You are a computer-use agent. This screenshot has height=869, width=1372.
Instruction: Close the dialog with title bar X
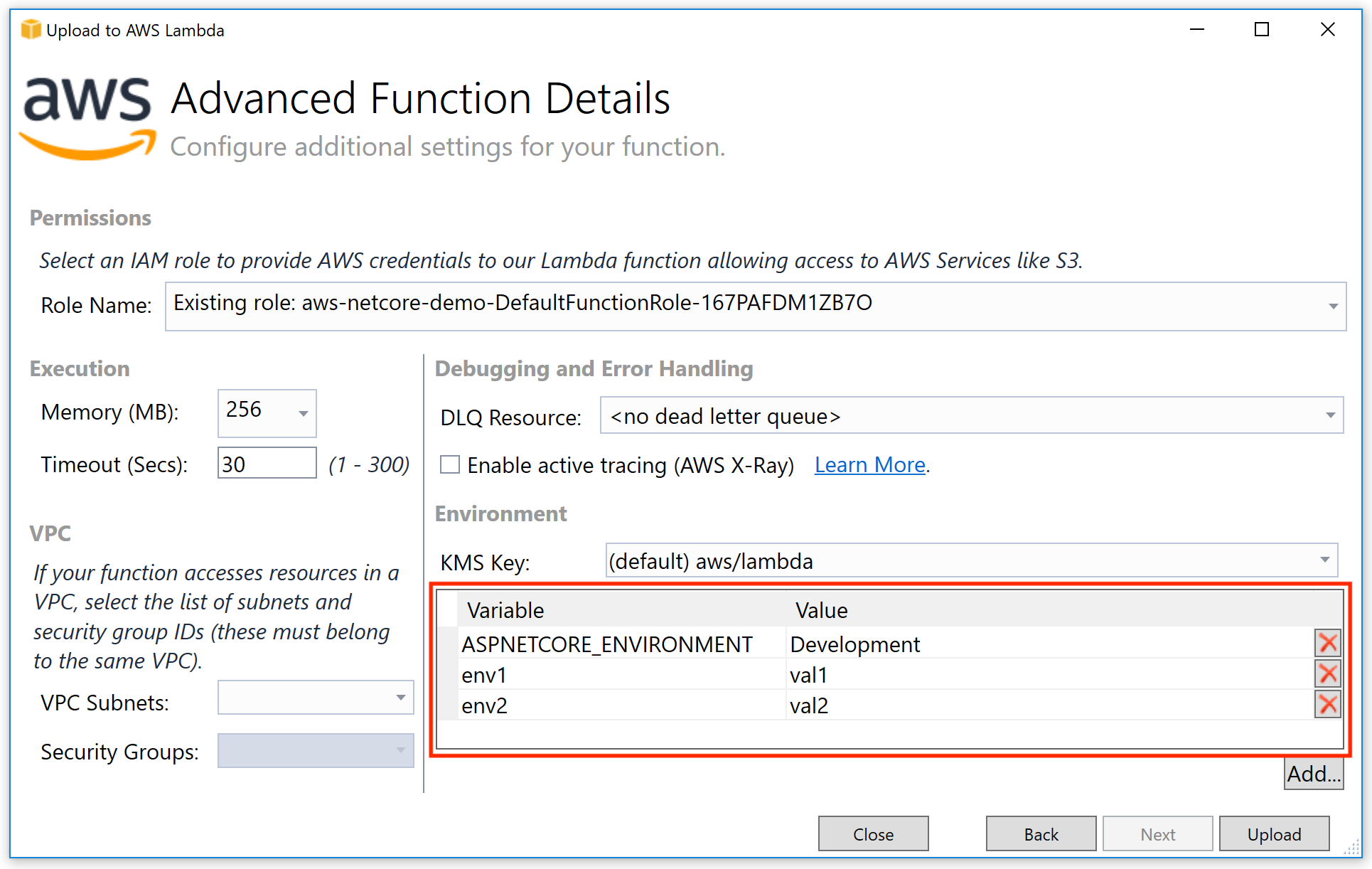[1327, 30]
